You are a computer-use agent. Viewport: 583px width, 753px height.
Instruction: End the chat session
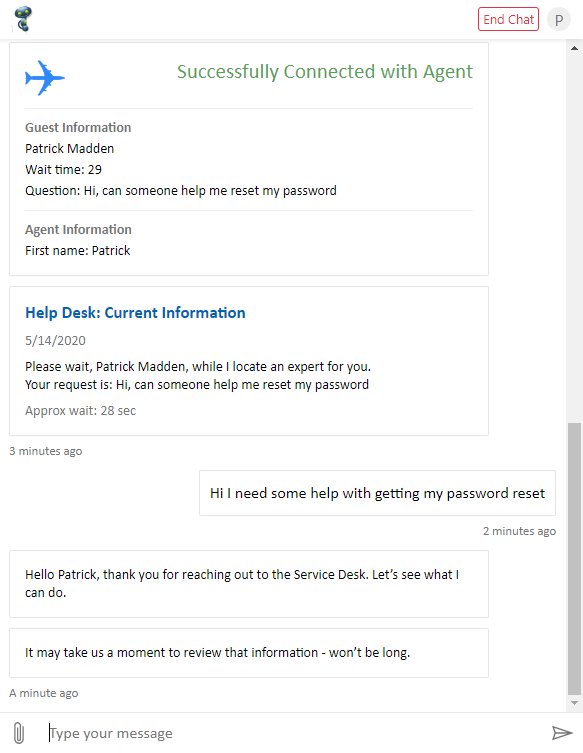pos(508,19)
